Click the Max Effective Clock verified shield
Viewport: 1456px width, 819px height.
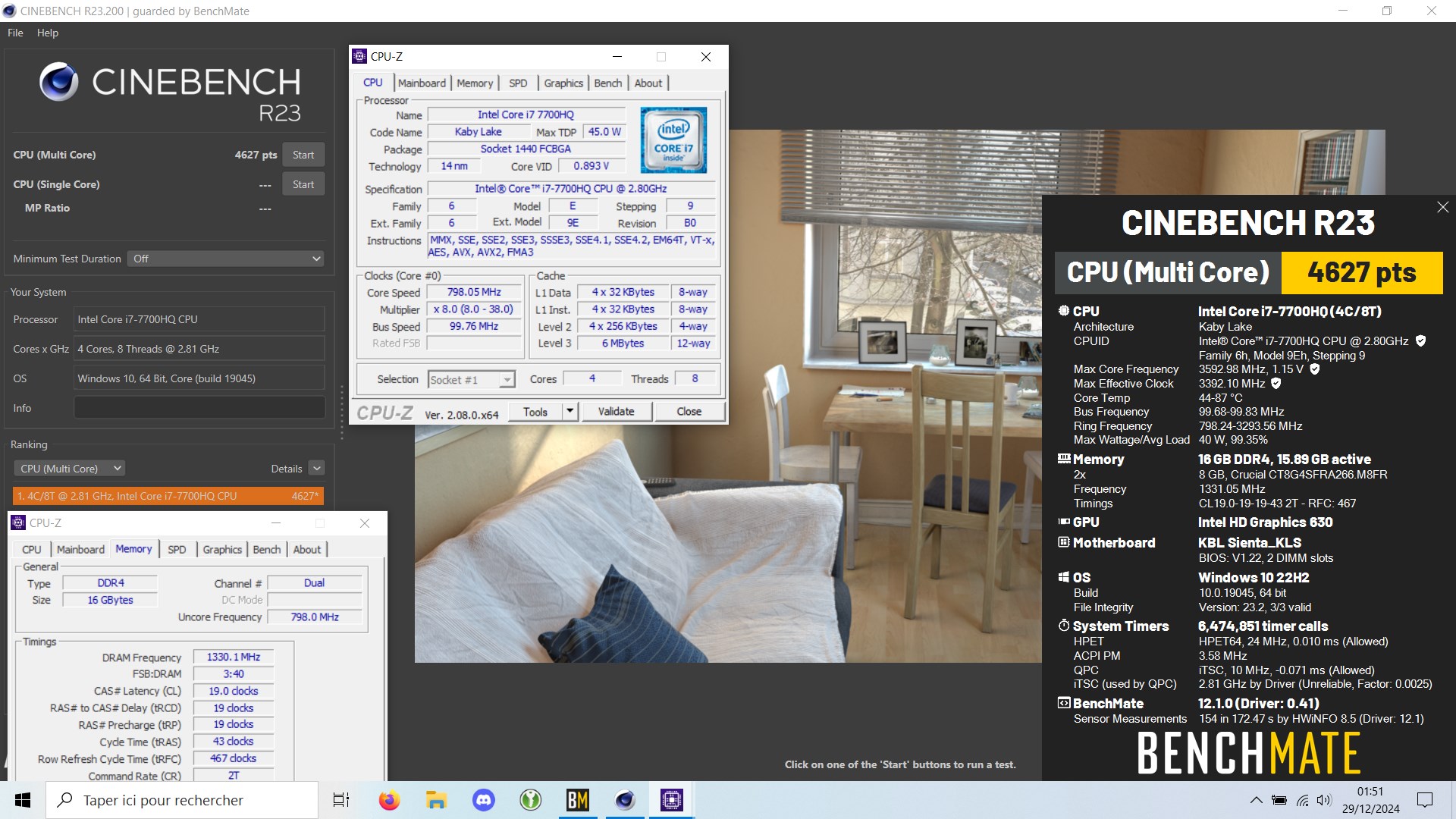click(1276, 384)
